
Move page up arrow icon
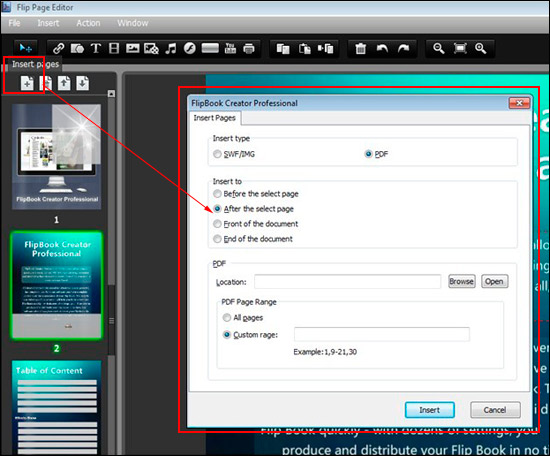coord(64,83)
